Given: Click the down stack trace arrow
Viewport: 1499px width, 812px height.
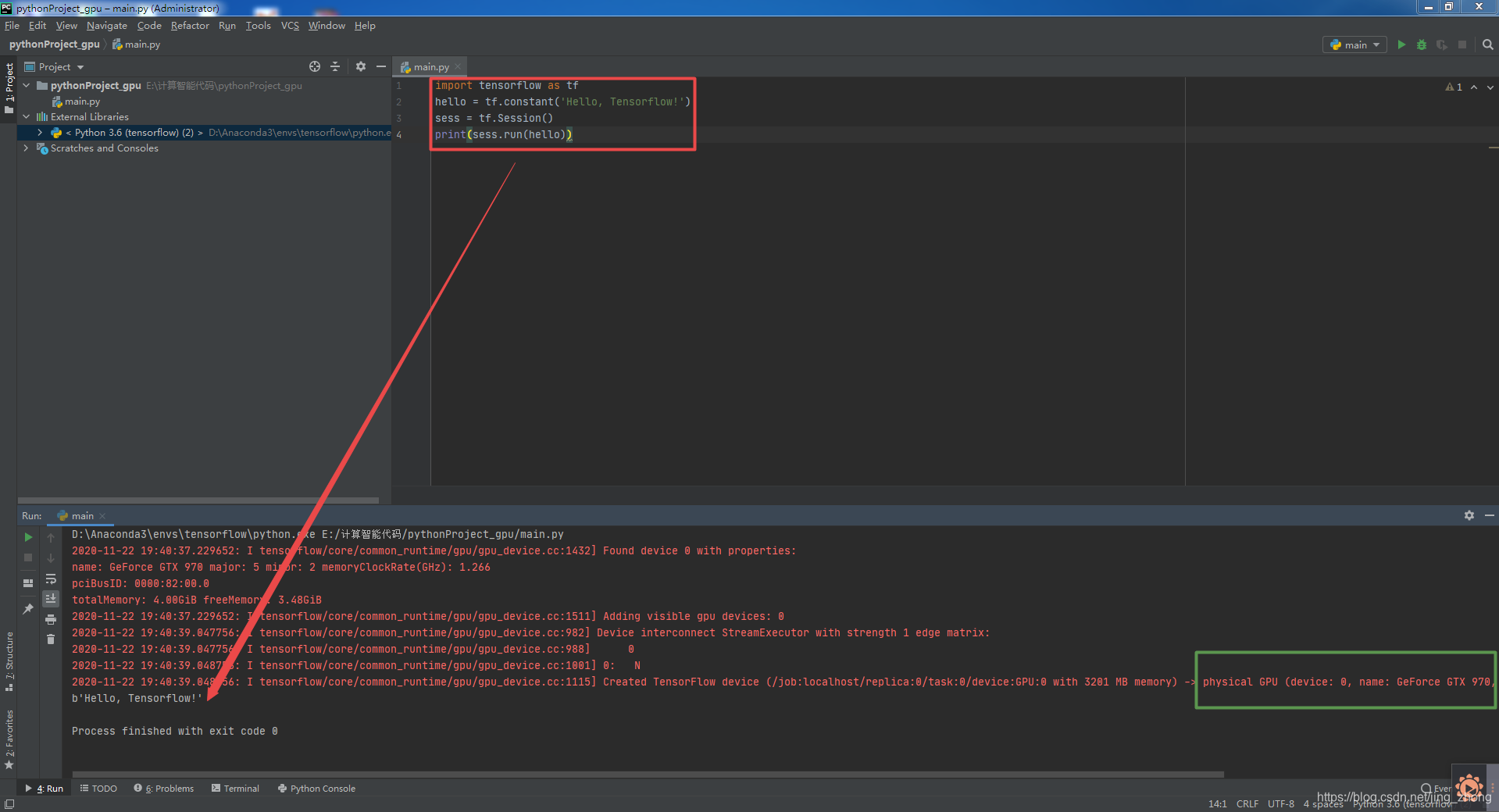Looking at the screenshot, I should [51, 558].
